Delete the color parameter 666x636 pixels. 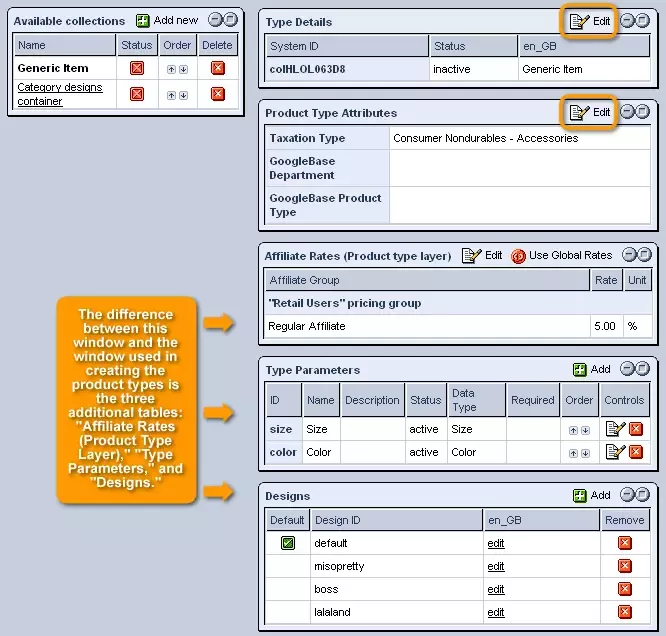[636, 452]
